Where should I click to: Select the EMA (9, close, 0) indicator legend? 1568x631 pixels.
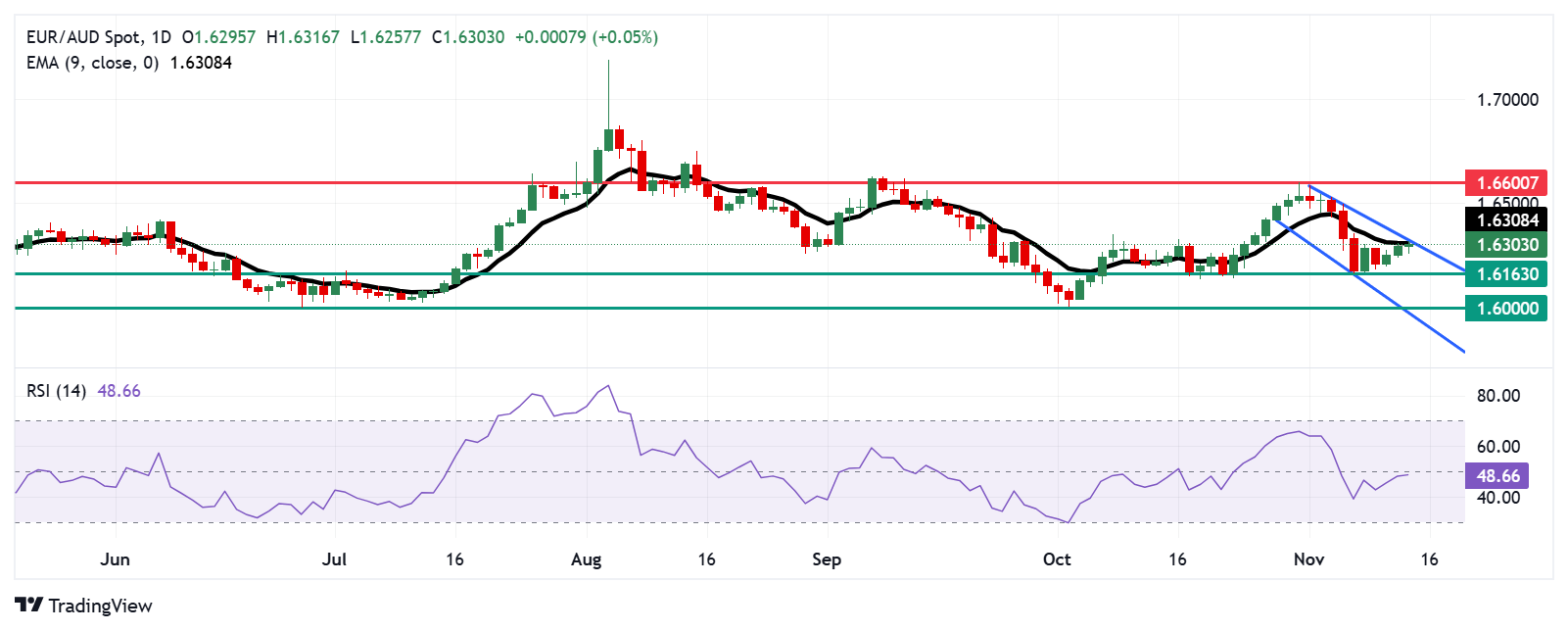[x=92, y=63]
